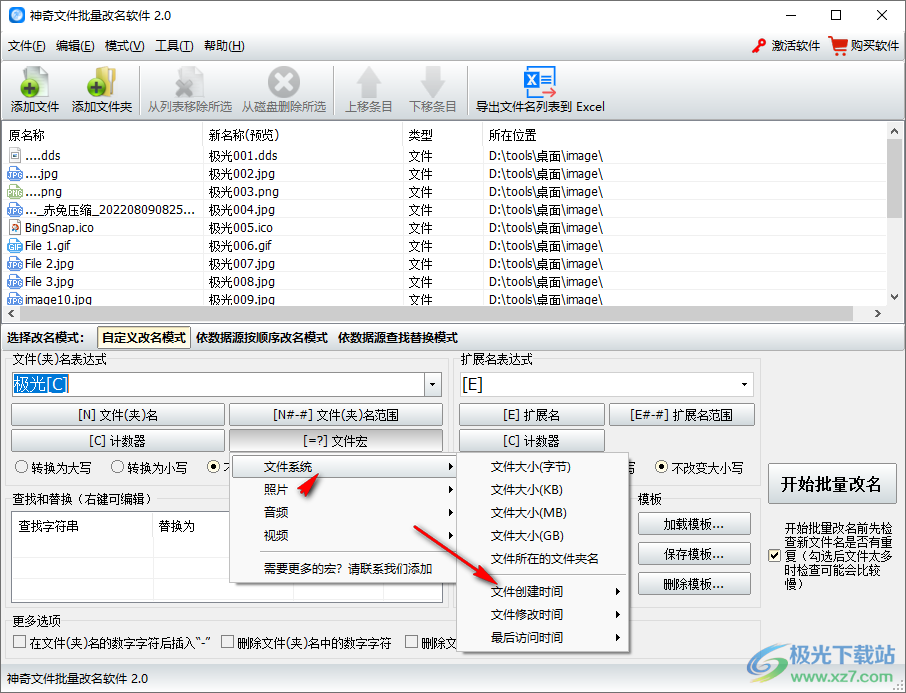Click [E#-#] extension range button
Viewport: 906px width, 693px height.
(682, 415)
